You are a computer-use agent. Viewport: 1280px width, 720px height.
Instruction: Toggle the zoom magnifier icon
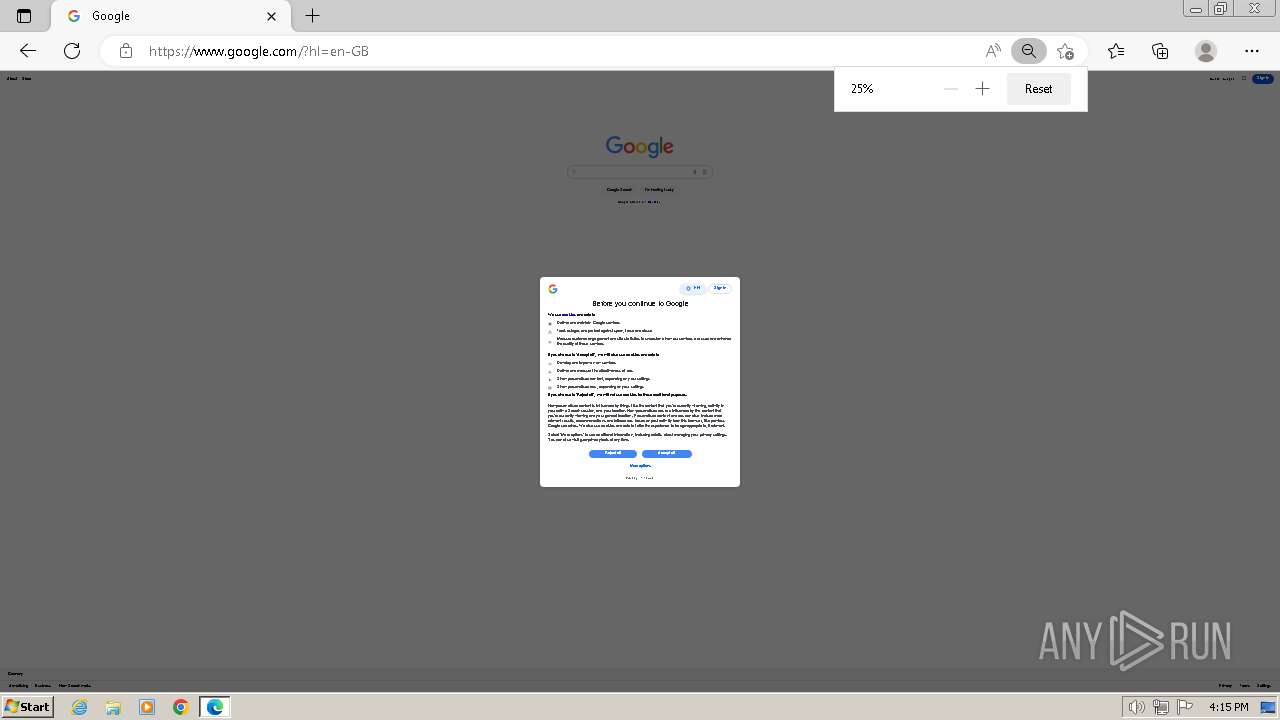1029,51
